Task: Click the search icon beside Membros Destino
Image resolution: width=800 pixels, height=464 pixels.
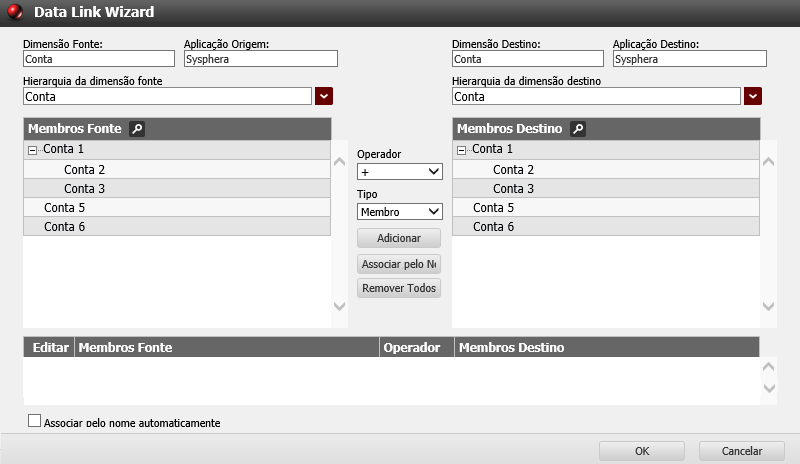Action: [577, 129]
